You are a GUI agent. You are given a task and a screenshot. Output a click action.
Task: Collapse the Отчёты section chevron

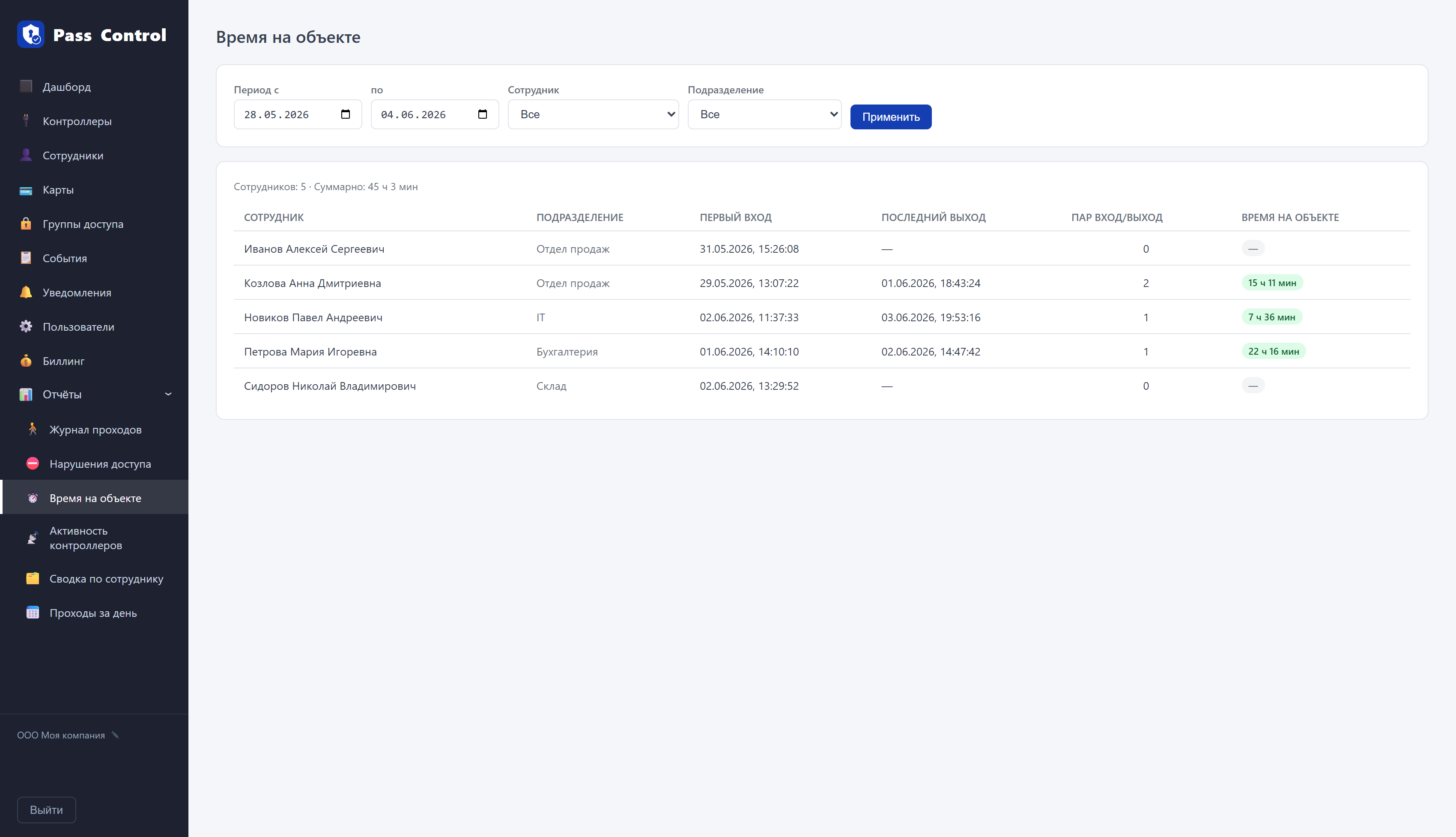(x=168, y=395)
